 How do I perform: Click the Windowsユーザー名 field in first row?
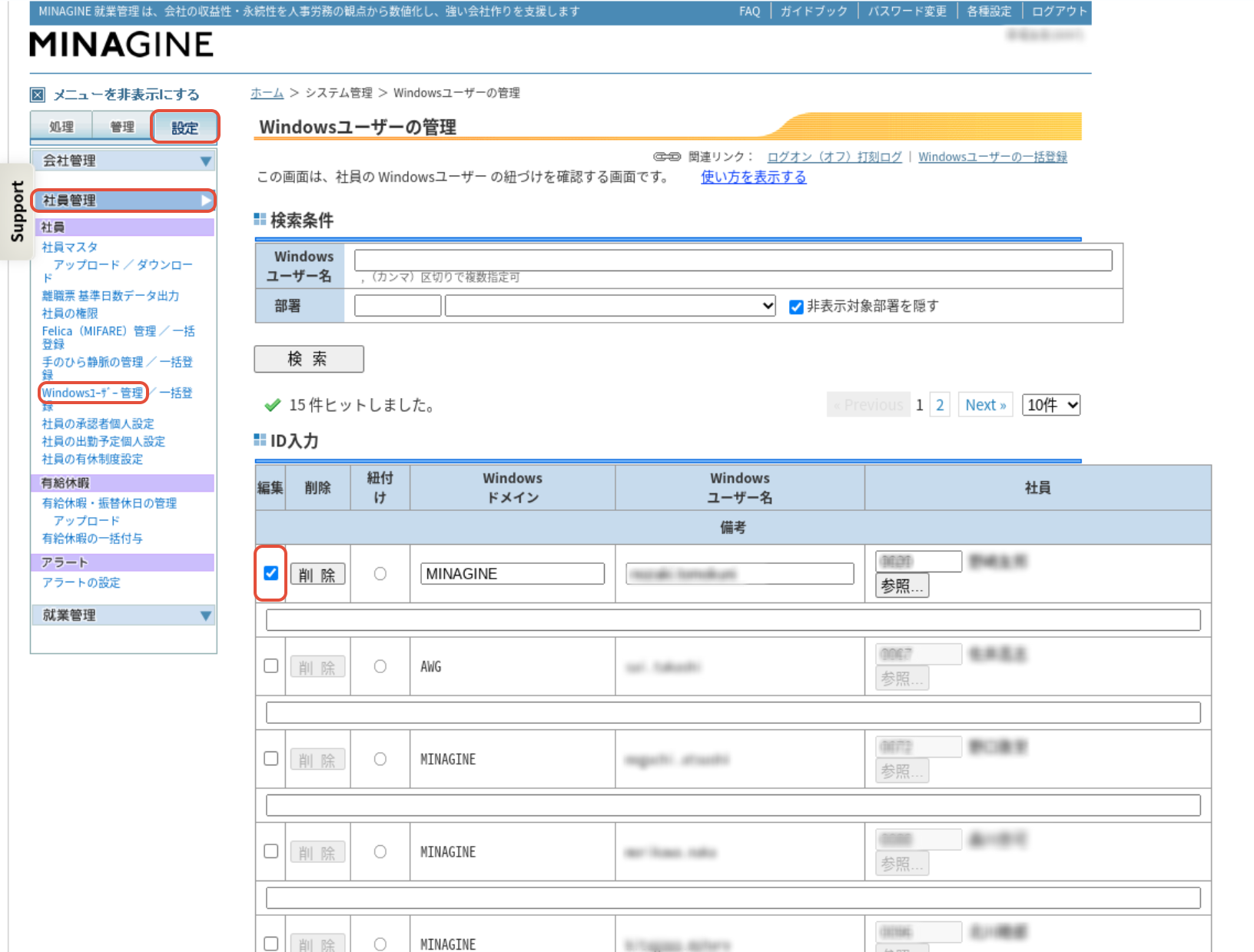(x=740, y=574)
